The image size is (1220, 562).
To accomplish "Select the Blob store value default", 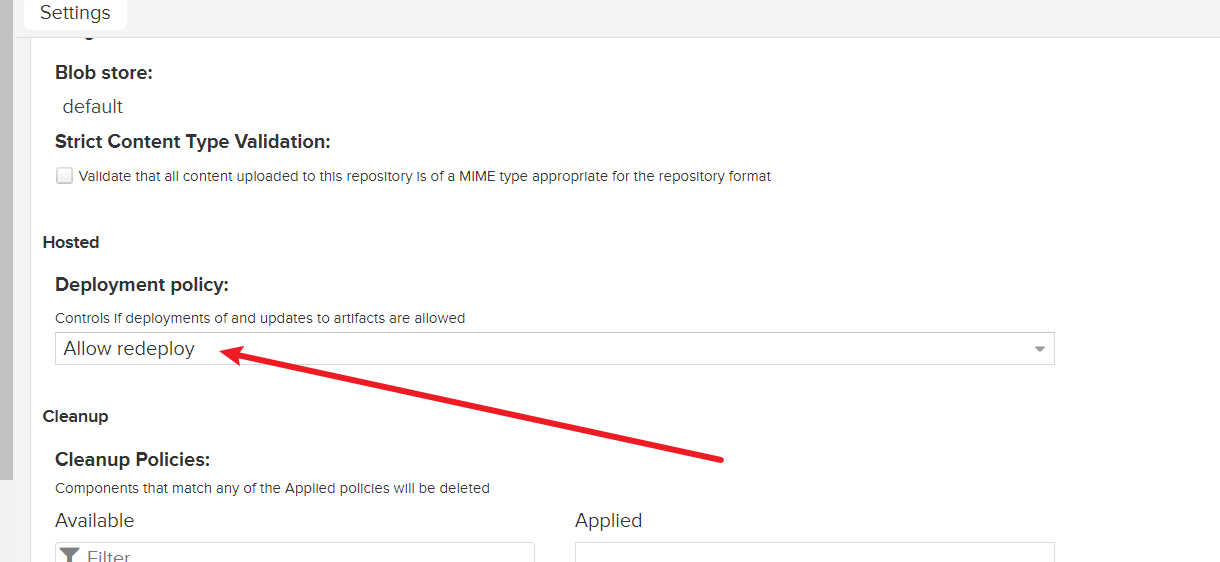I will (x=93, y=106).
